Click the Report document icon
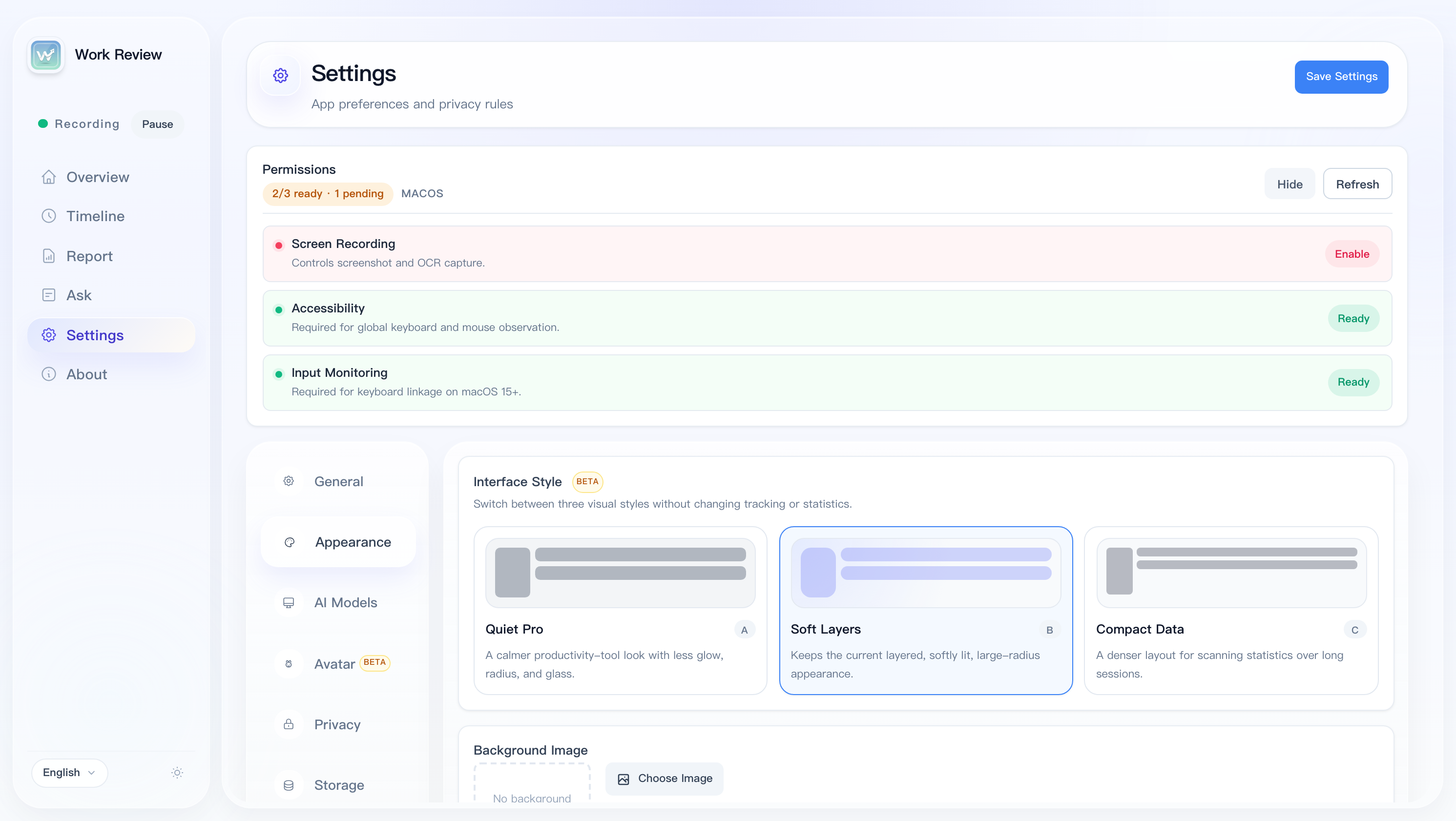This screenshot has height=821, width=1456. 49,256
